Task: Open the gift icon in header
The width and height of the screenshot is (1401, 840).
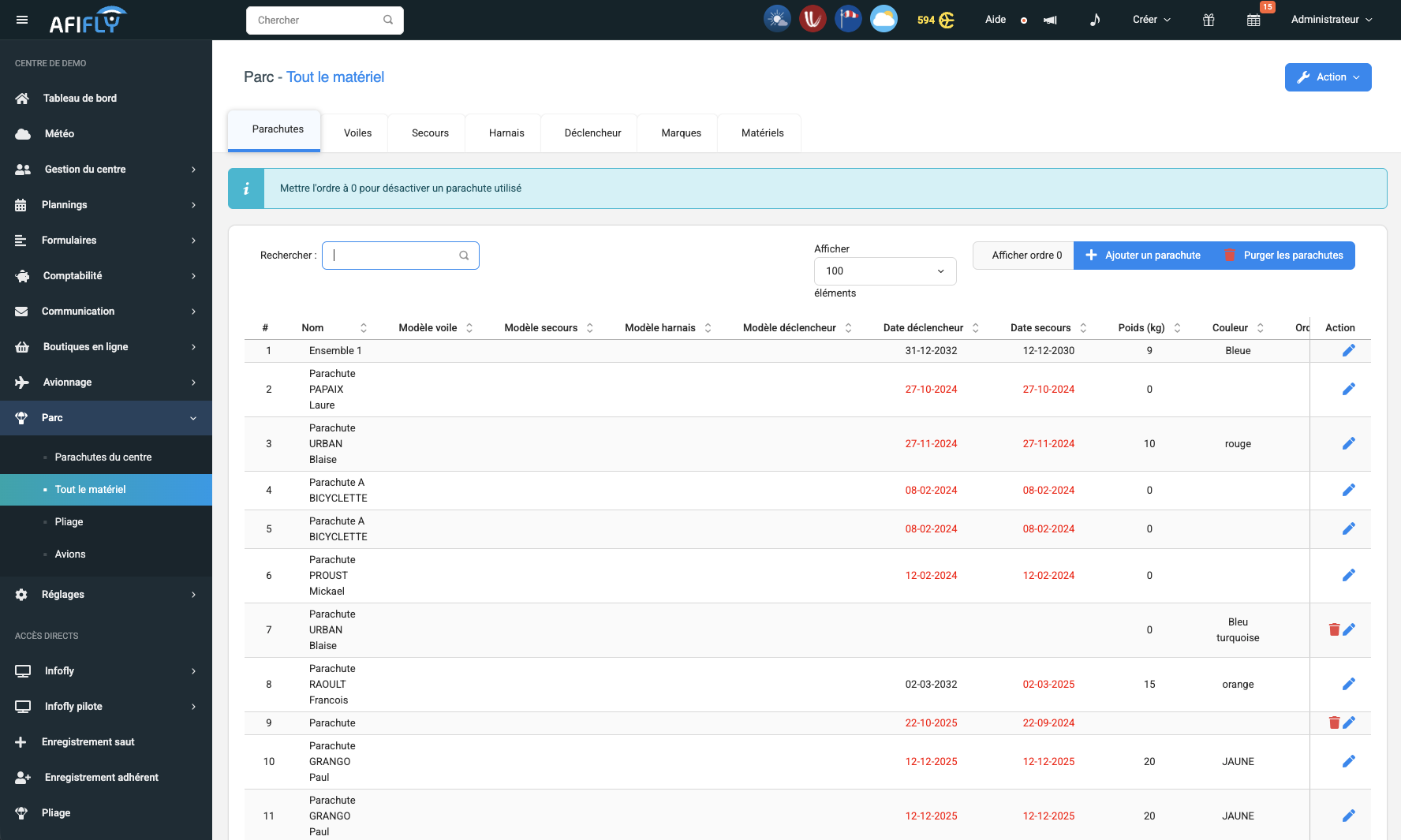Action: point(1209,20)
